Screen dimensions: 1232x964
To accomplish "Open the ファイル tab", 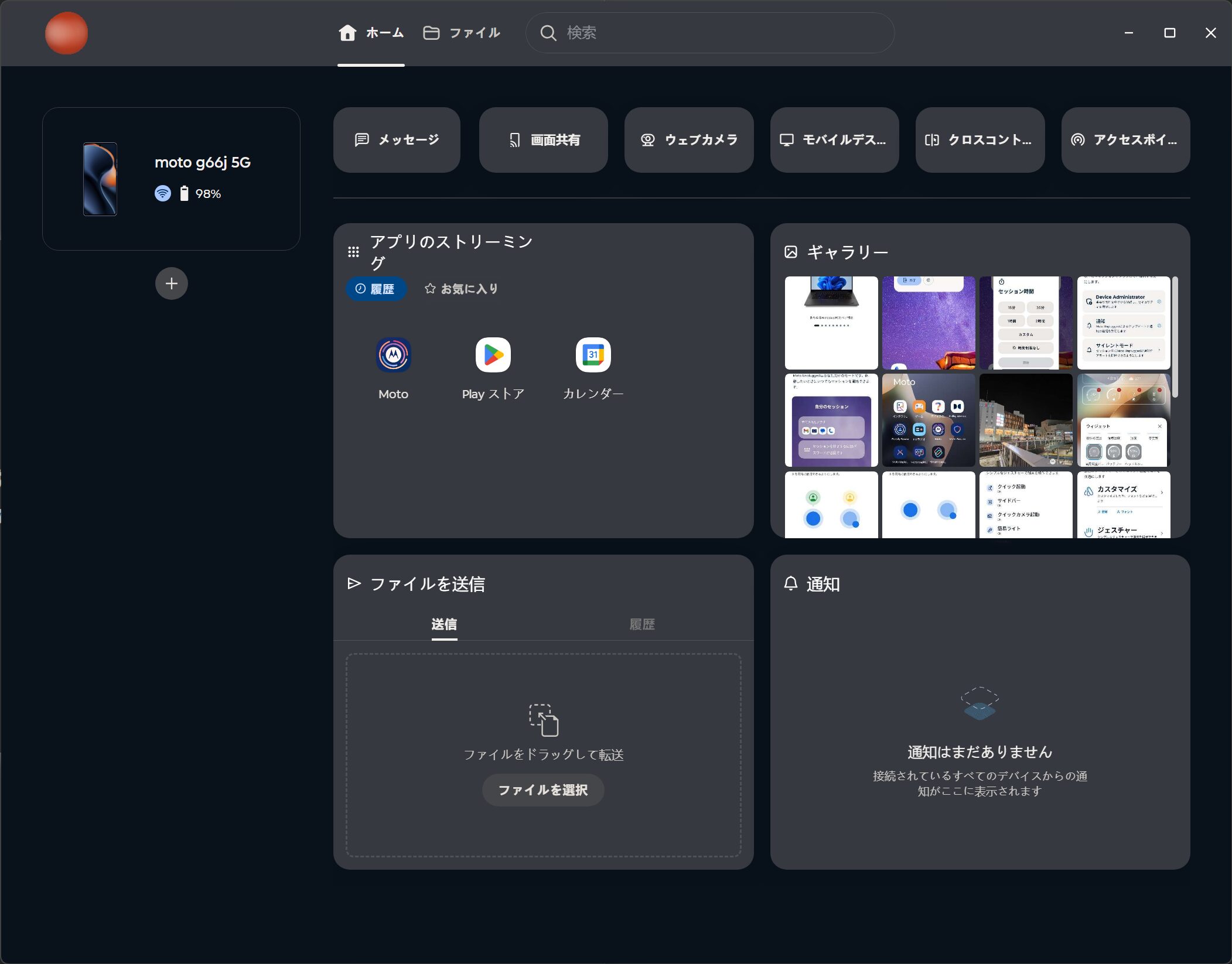I will [x=462, y=33].
